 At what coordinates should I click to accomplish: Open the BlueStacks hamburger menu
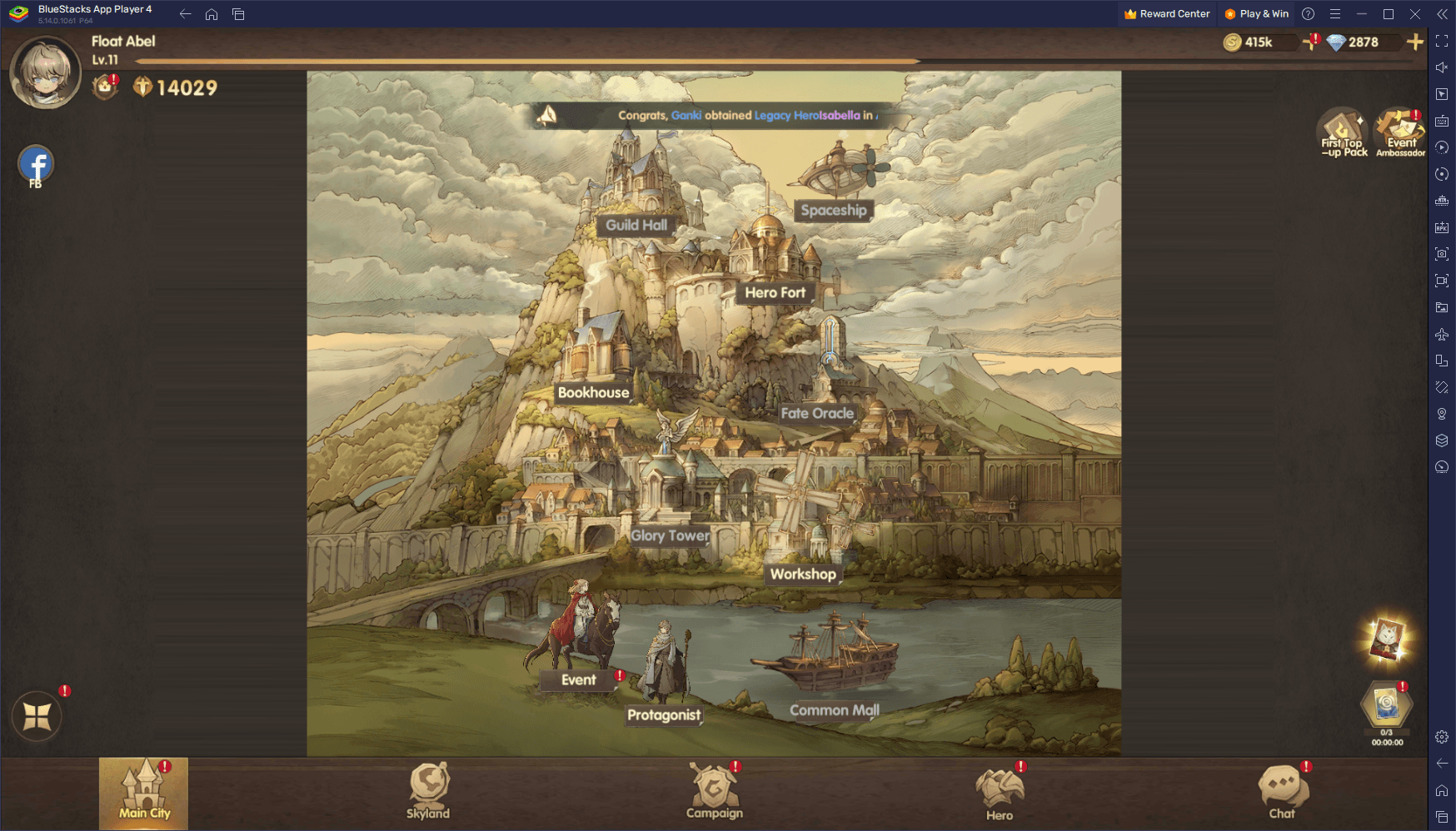pyautogui.click(x=1334, y=14)
